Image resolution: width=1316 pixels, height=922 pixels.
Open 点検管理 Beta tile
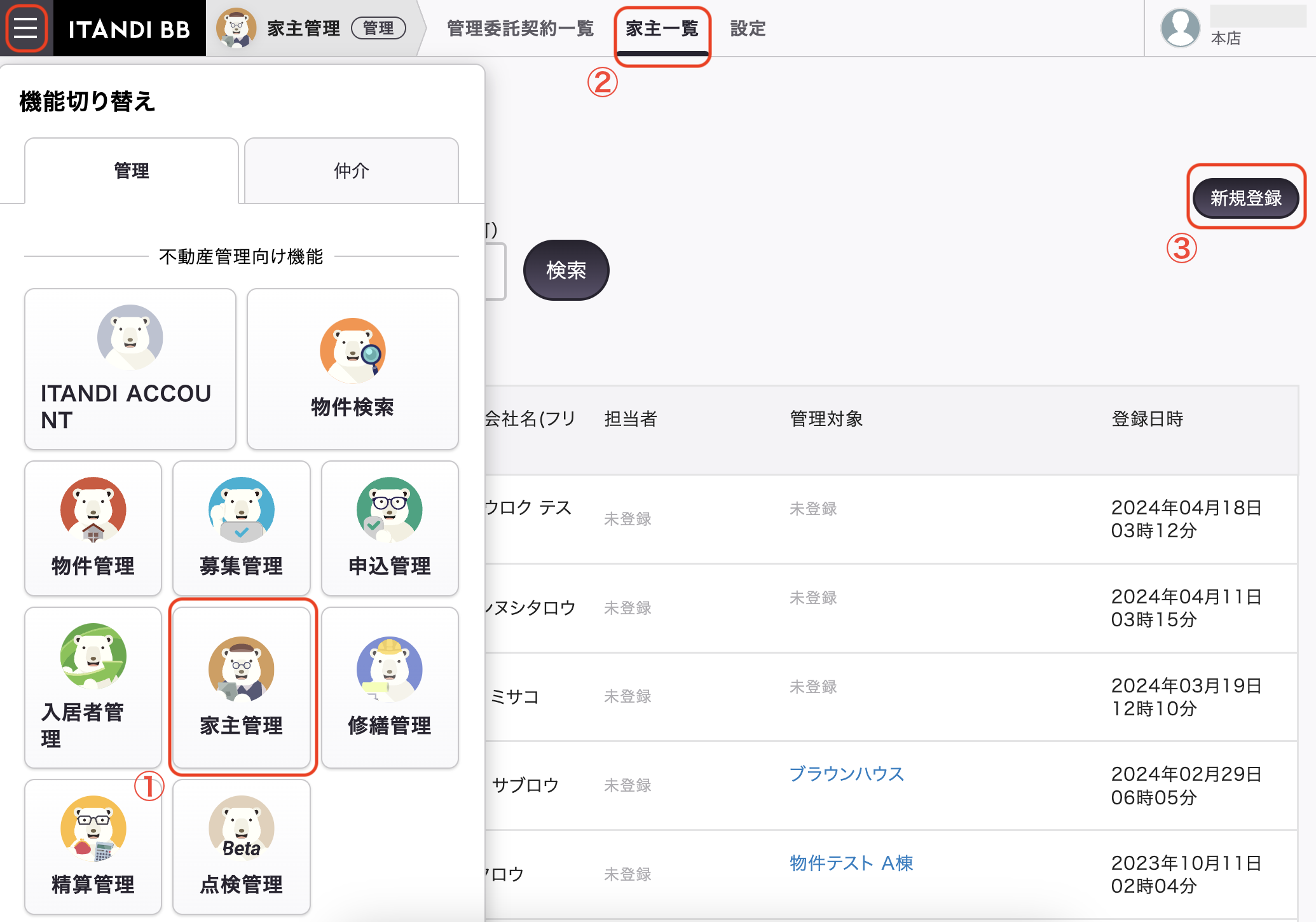[x=242, y=846]
